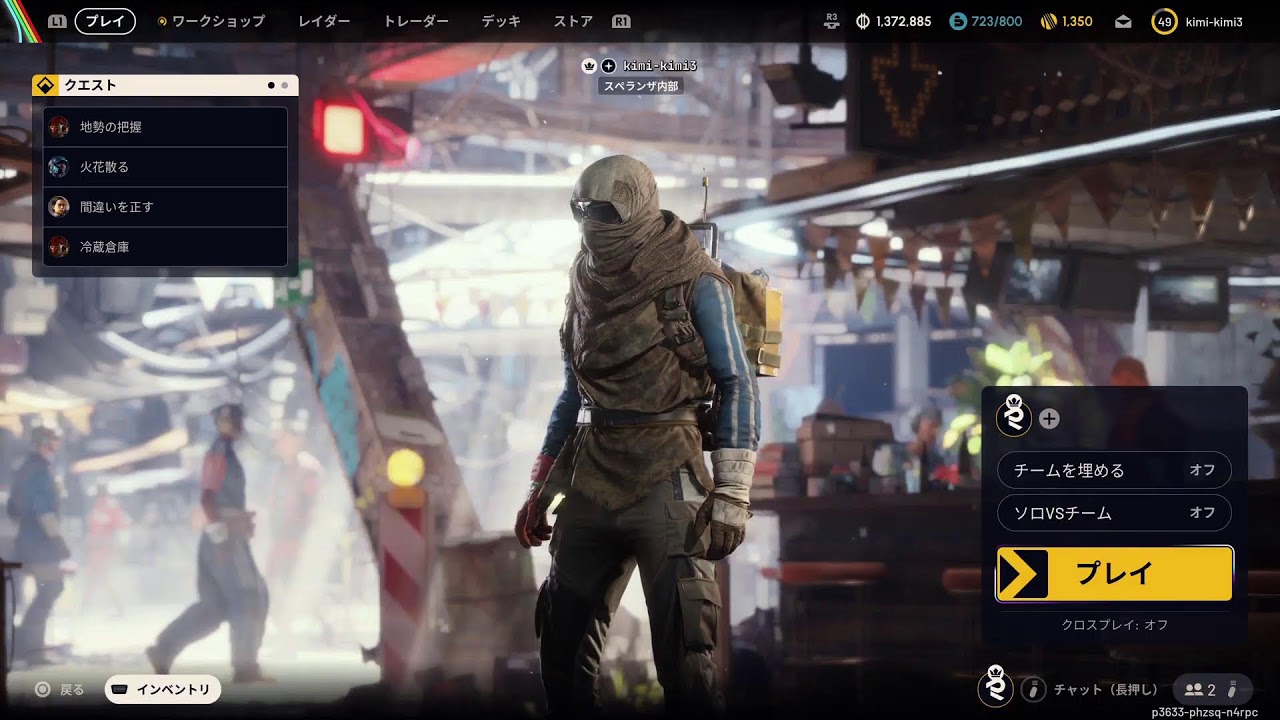Click the microphone icon beside チャット
Viewport: 1280px width, 720px height.
pyautogui.click(x=1033, y=690)
